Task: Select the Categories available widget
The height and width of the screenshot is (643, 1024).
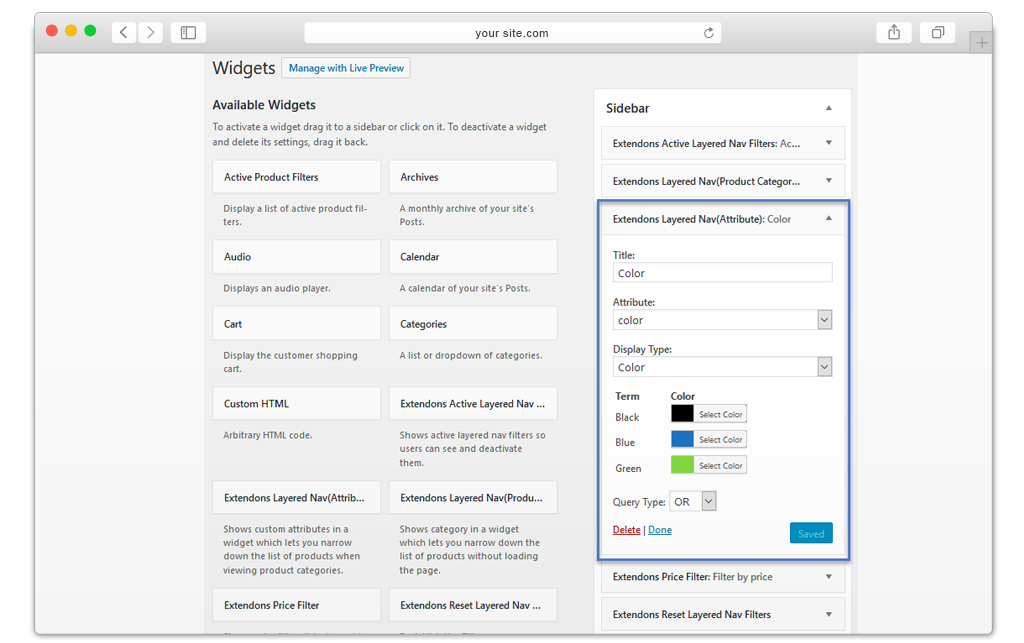Action: coord(473,324)
